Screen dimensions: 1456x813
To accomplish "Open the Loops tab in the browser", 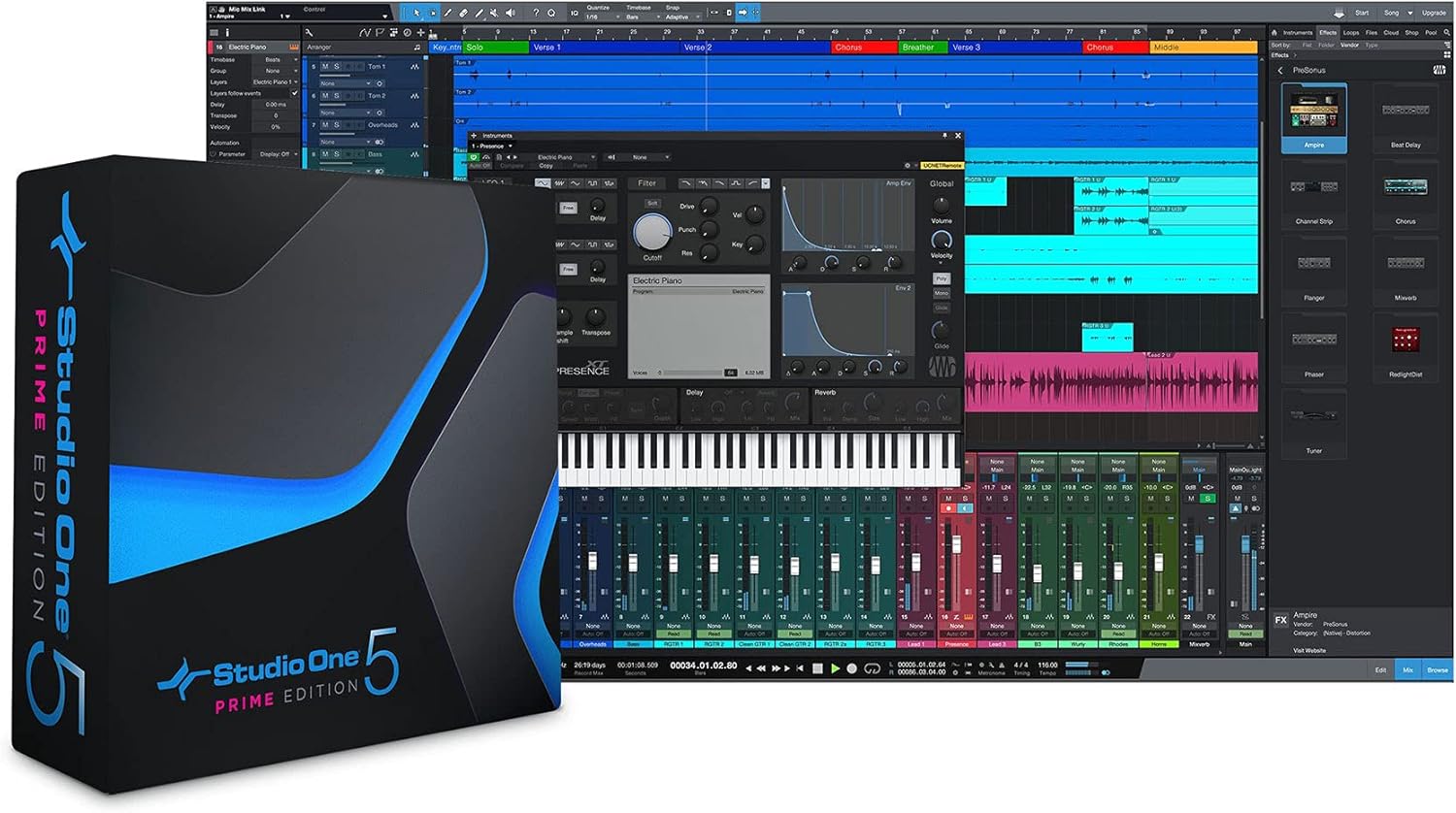I will pos(1349,30).
